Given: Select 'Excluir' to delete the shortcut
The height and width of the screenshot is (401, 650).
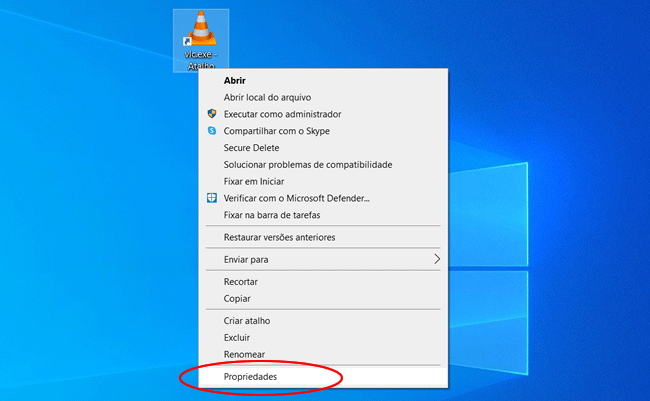Looking at the screenshot, I should tap(237, 337).
